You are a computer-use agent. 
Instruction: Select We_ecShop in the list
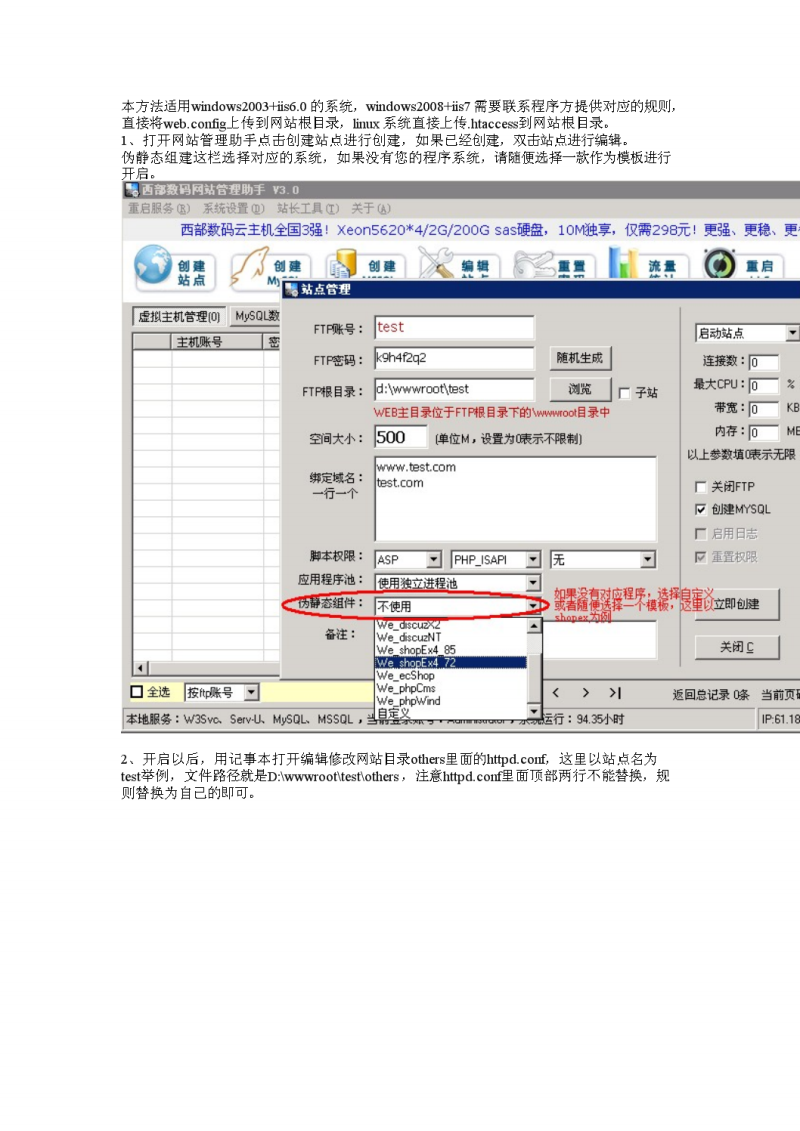(x=452, y=676)
